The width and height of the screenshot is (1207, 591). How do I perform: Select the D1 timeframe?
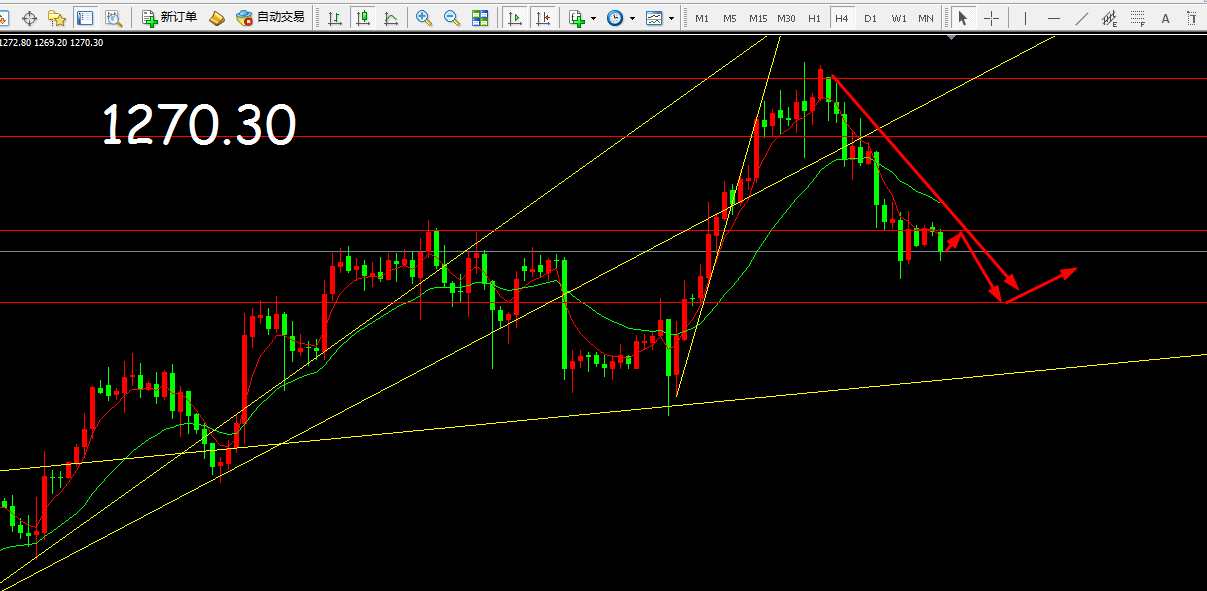click(870, 18)
